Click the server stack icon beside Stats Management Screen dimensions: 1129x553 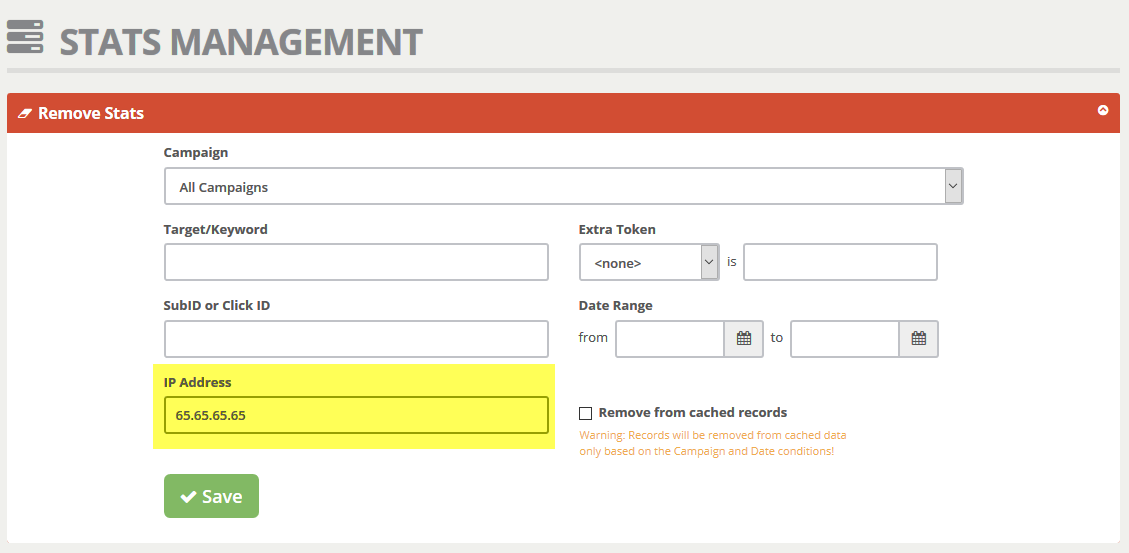pos(25,36)
